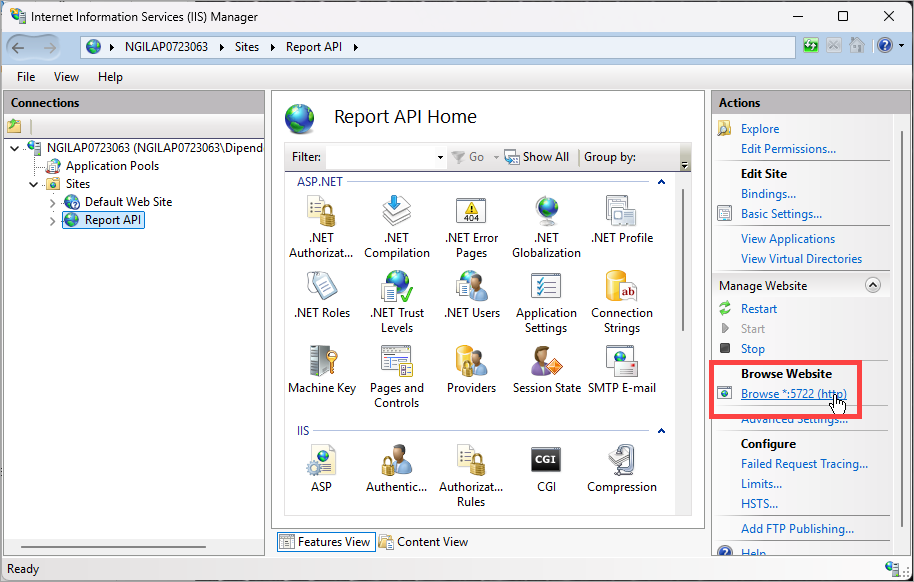
Task: Click the Home toolbar icon
Action: click(856, 45)
